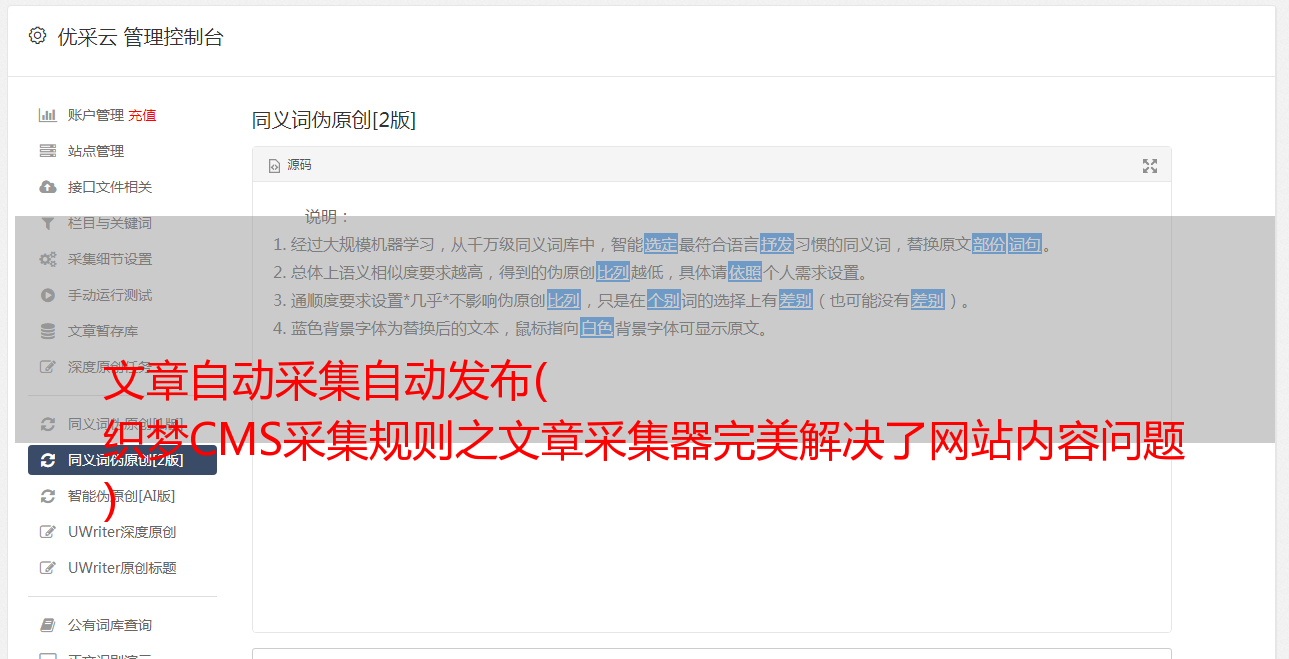This screenshot has width=1289, height=659.
Task: Toggle 源码 source view in the editor
Action: [290, 165]
